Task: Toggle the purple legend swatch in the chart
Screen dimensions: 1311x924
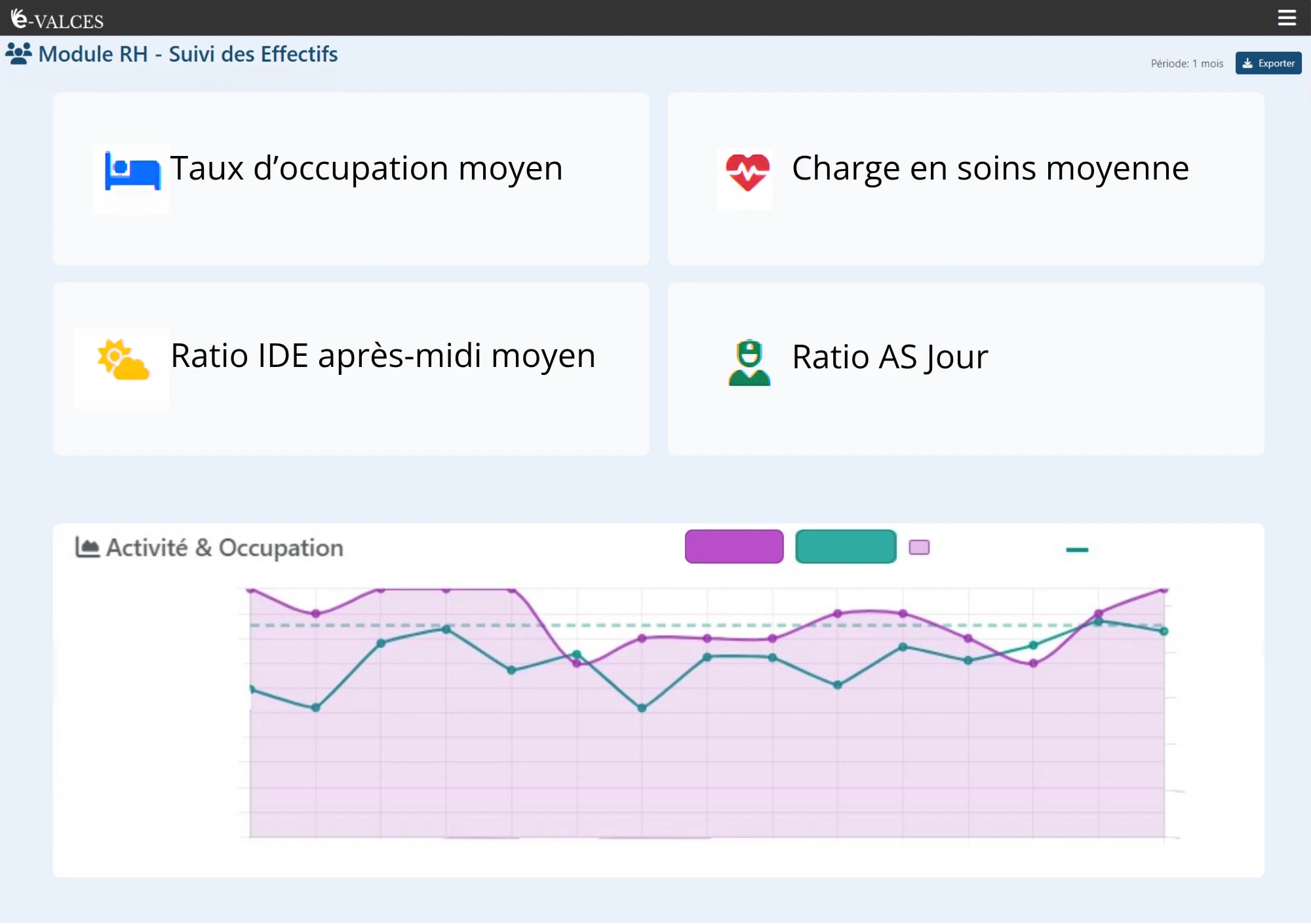Action: (734, 547)
